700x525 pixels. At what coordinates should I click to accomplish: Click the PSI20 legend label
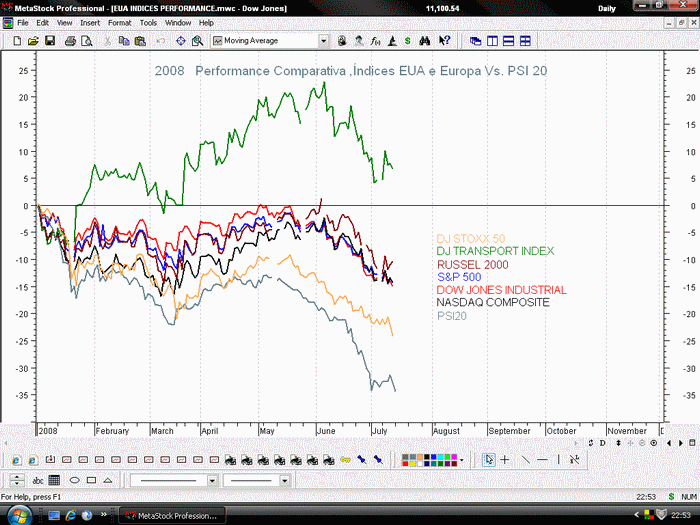pyautogui.click(x=451, y=316)
